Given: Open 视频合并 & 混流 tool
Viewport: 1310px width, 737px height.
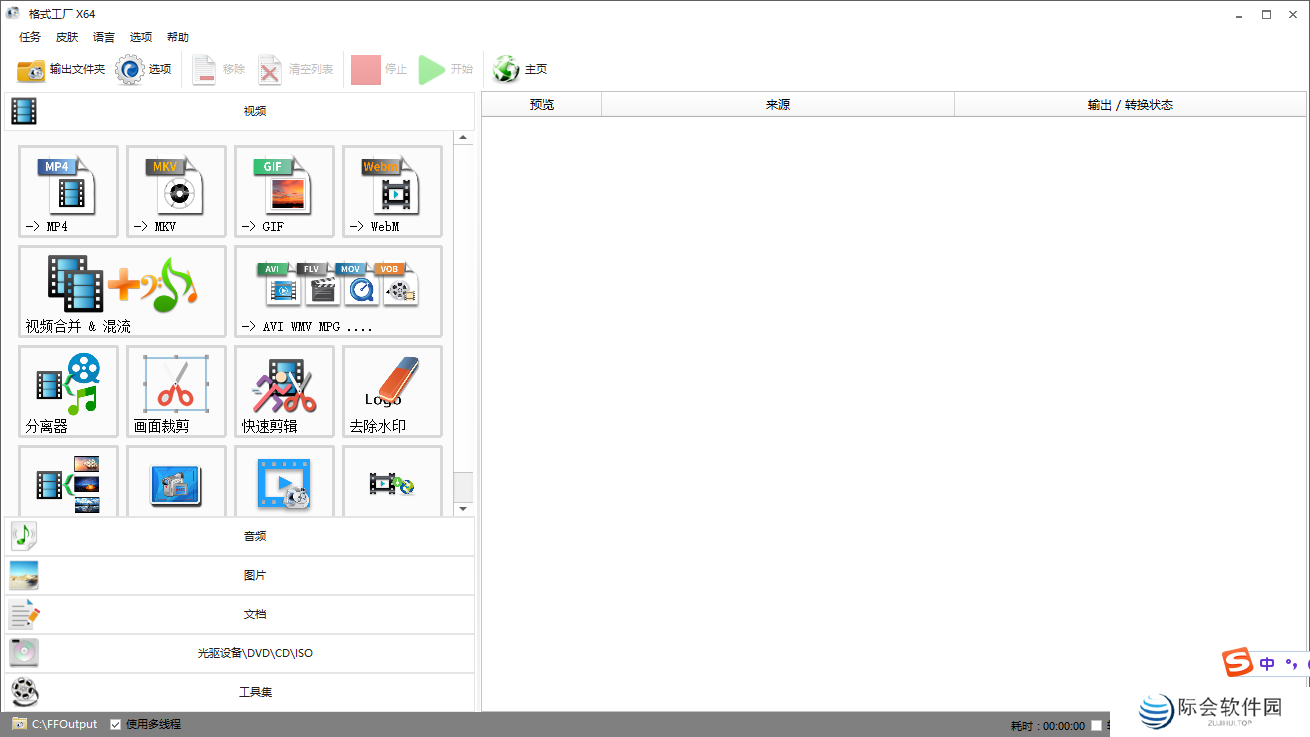Looking at the screenshot, I should pyautogui.click(x=122, y=291).
